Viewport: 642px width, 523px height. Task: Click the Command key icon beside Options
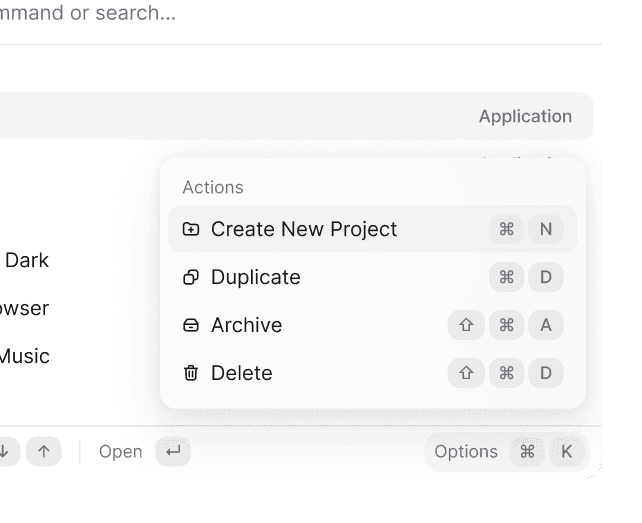tap(527, 452)
